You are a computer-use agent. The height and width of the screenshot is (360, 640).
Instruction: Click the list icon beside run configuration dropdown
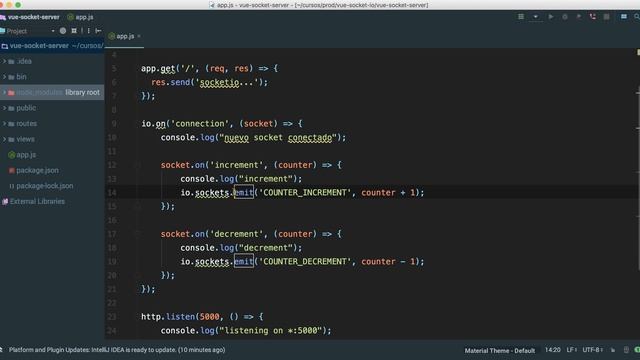[521, 17]
